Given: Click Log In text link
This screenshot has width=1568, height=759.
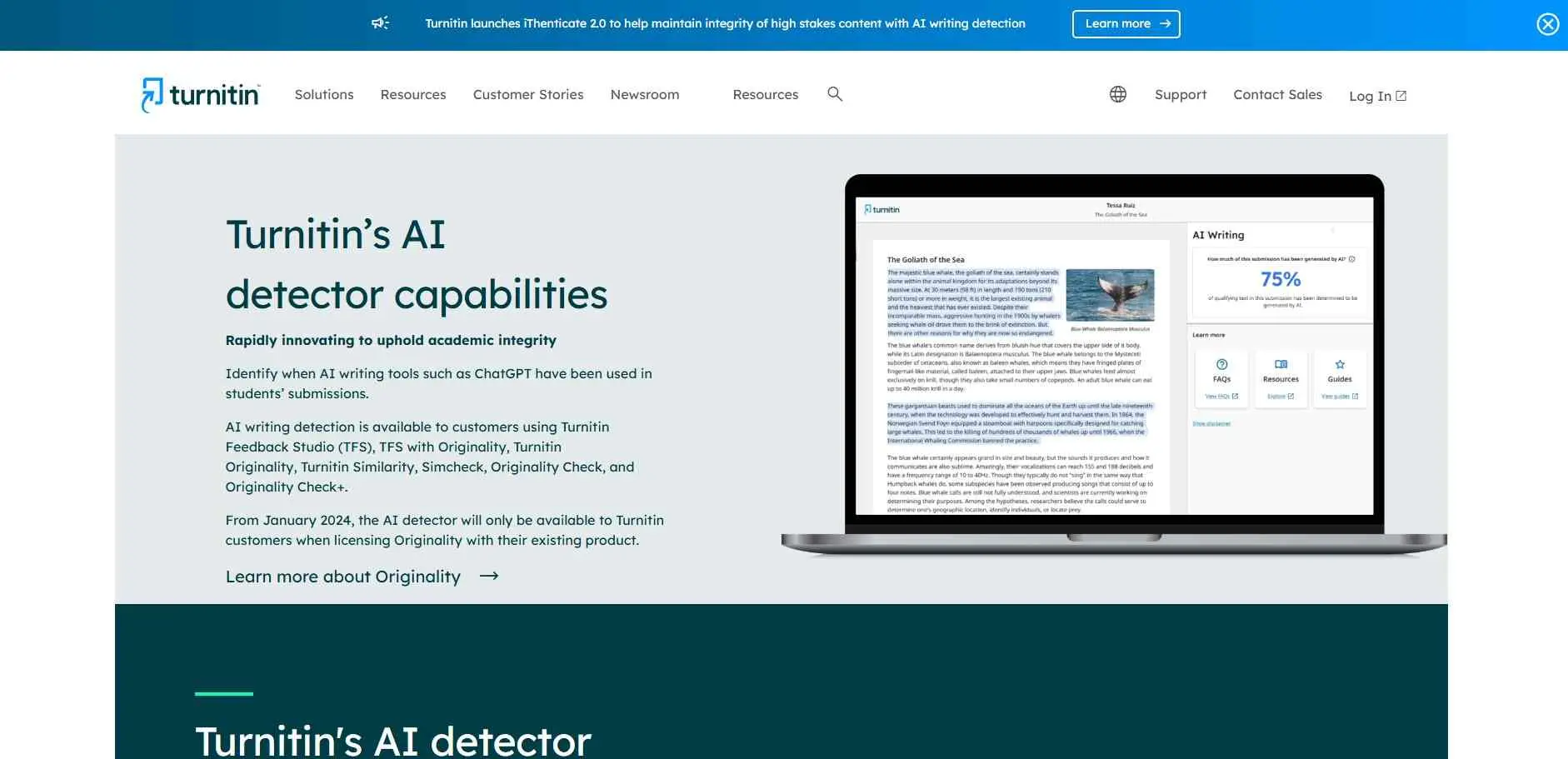Looking at the screenshot, I should [1370, 96].
